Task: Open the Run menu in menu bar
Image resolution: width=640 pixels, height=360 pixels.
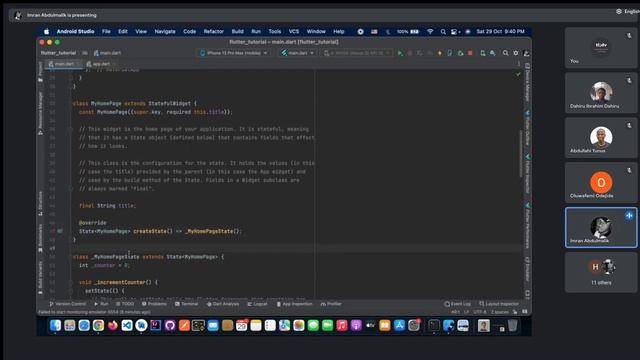Action: tap(256, 31)
